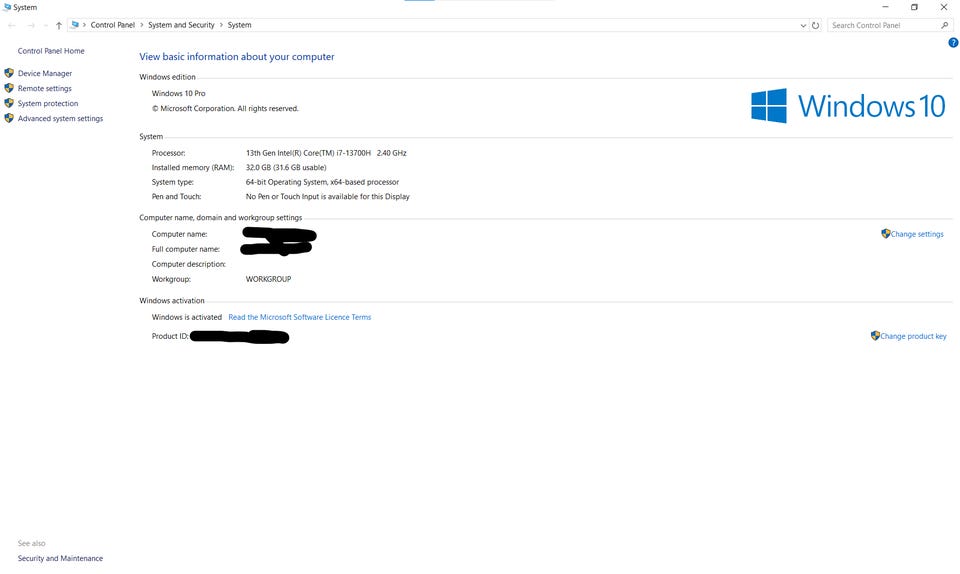The width and height of the screenshot is (960, 574).
Task: Select the 'No Pen or Touch Input' text
Action: click(x=283, y=196)
